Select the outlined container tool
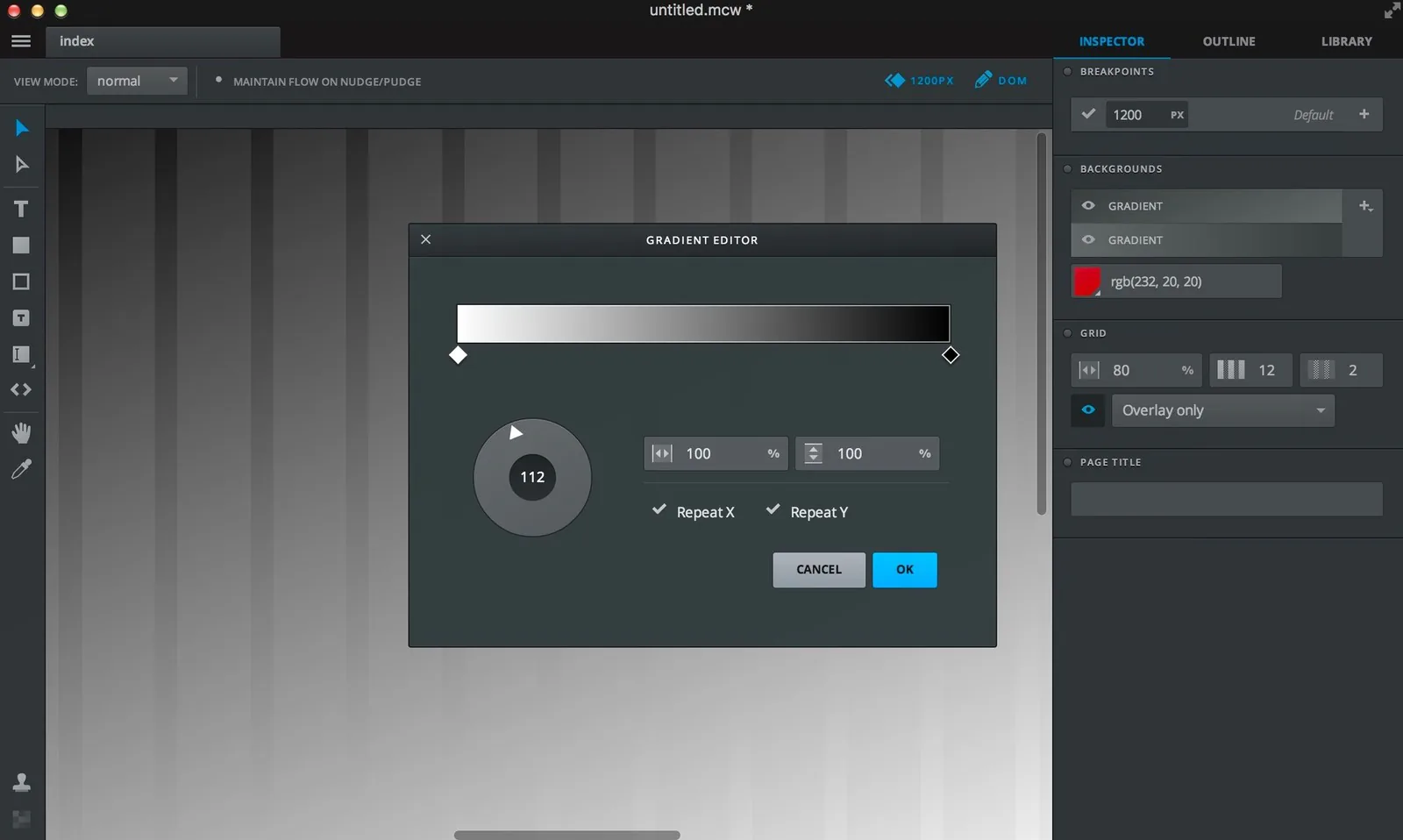The width and height of the screenshot is (1403, 840). coord(21,281)
